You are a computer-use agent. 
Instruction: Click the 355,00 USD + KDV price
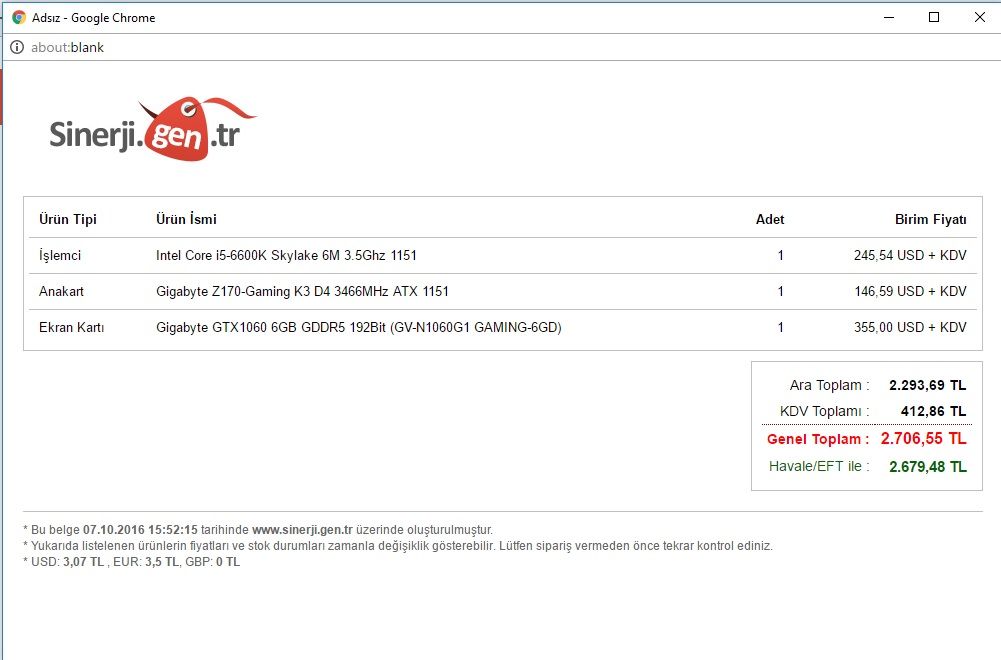click(910, 327)
